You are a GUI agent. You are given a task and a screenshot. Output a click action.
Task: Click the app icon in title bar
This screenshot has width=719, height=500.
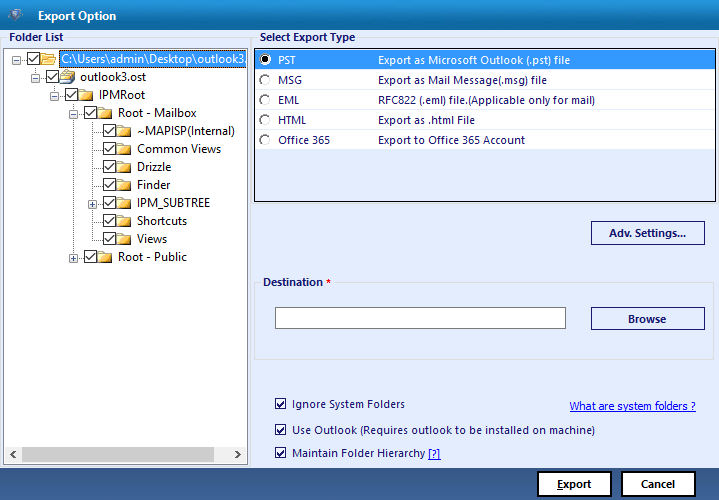(x=16, y=15)
